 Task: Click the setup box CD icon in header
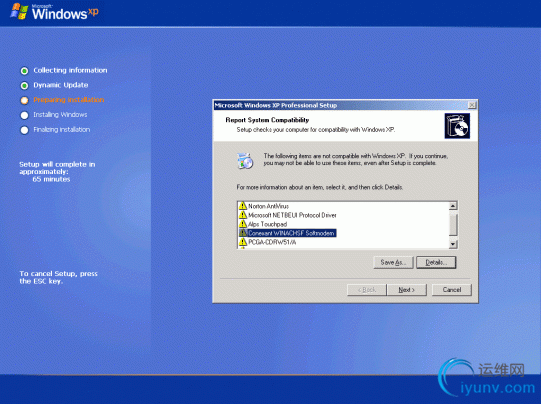pyautogui.click(x=457, y=126)
